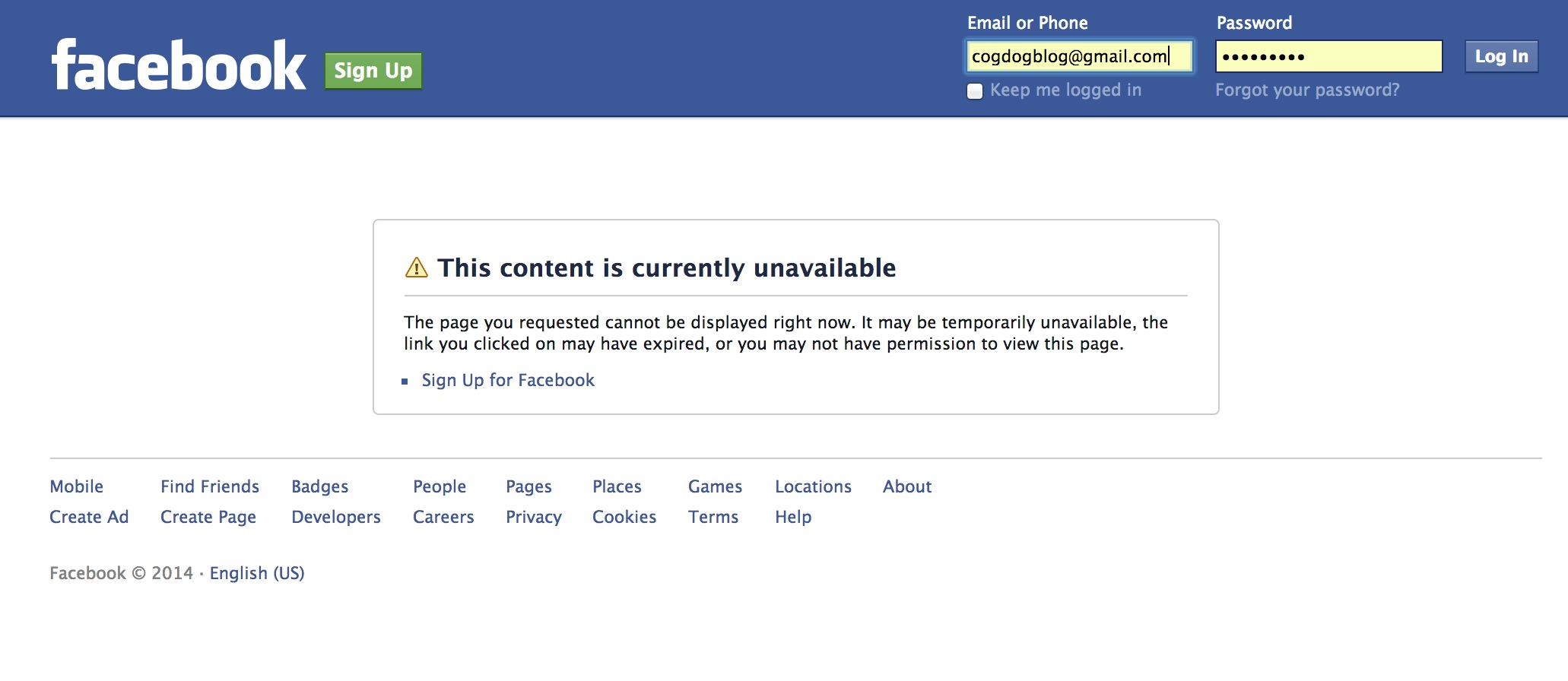
Task: Click the Email or Phone input field
Action: [x=1079, y=55]
